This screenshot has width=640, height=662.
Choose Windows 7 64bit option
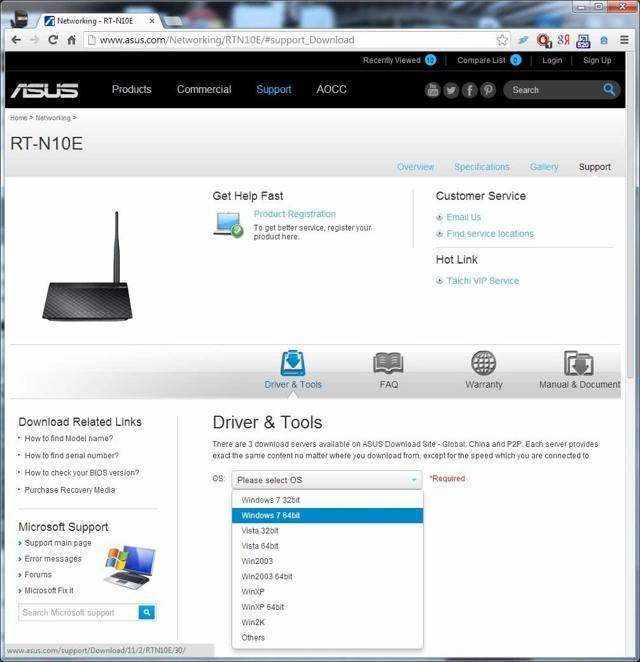coord(327,515)
